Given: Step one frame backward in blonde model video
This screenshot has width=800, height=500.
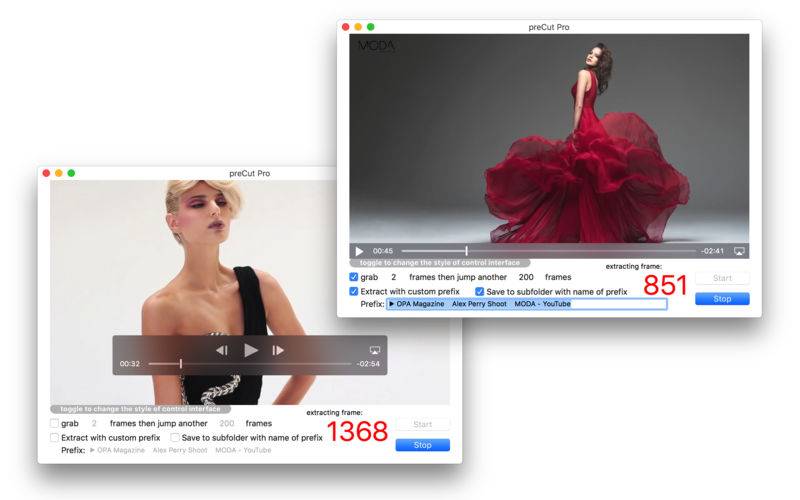Looking at the screenshot, I should coord(222,350).
